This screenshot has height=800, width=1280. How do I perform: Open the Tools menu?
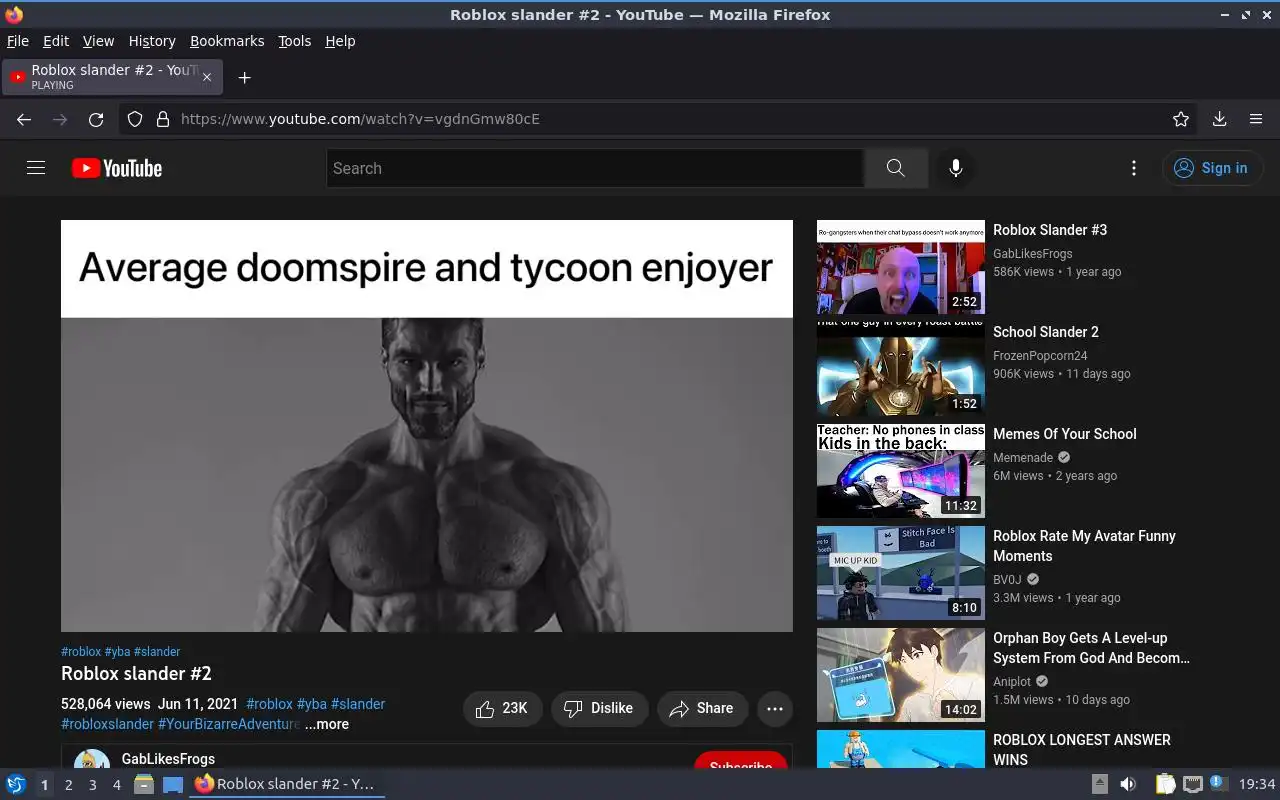click(295, 41)
